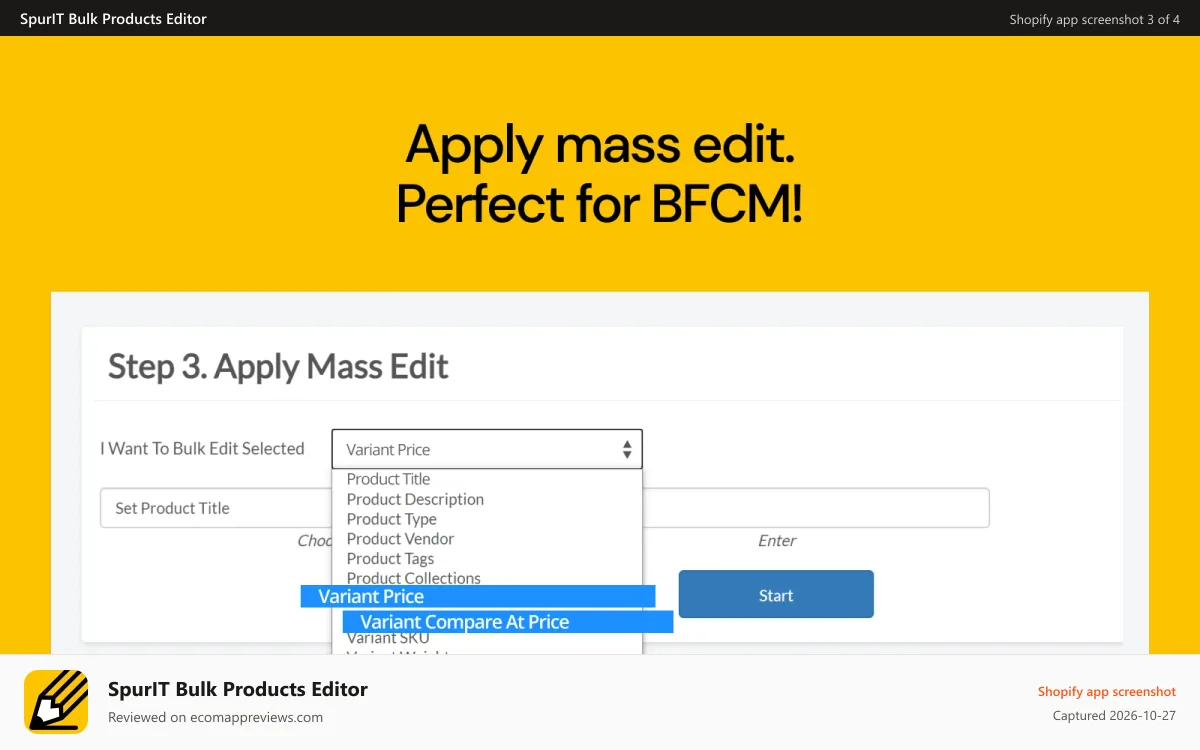The width and height of the screenshot is (1200, 750).
Task: Open the Set Product Title field
Action: click(x=216, y=508)
